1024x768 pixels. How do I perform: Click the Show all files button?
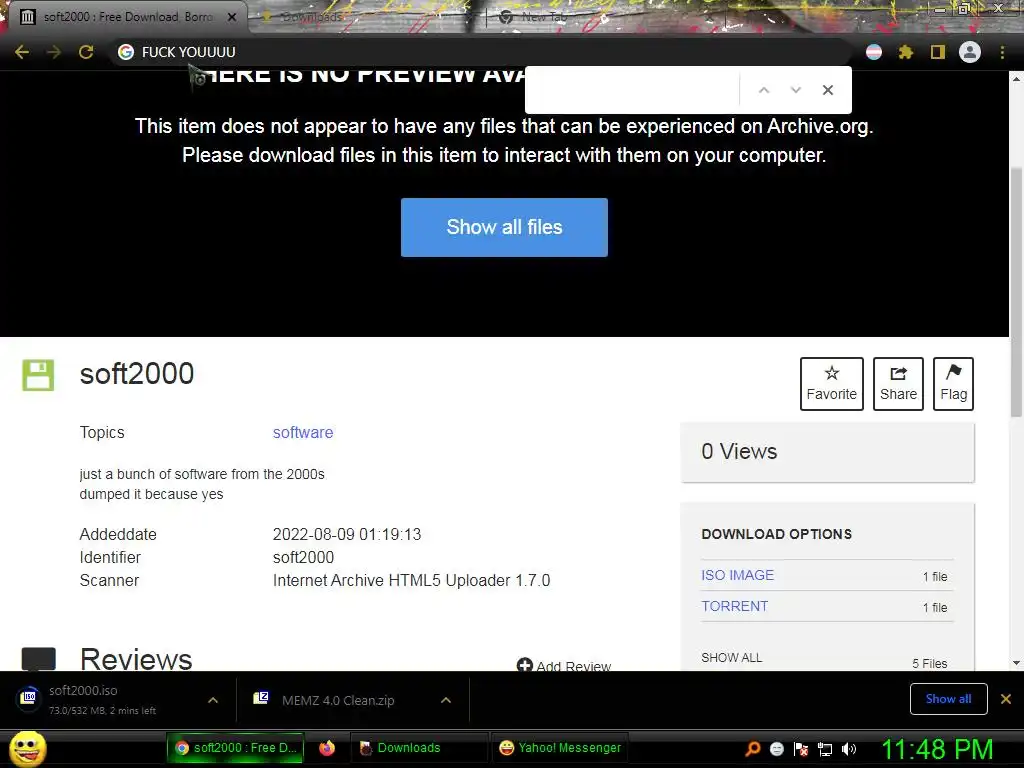point(504,227)
